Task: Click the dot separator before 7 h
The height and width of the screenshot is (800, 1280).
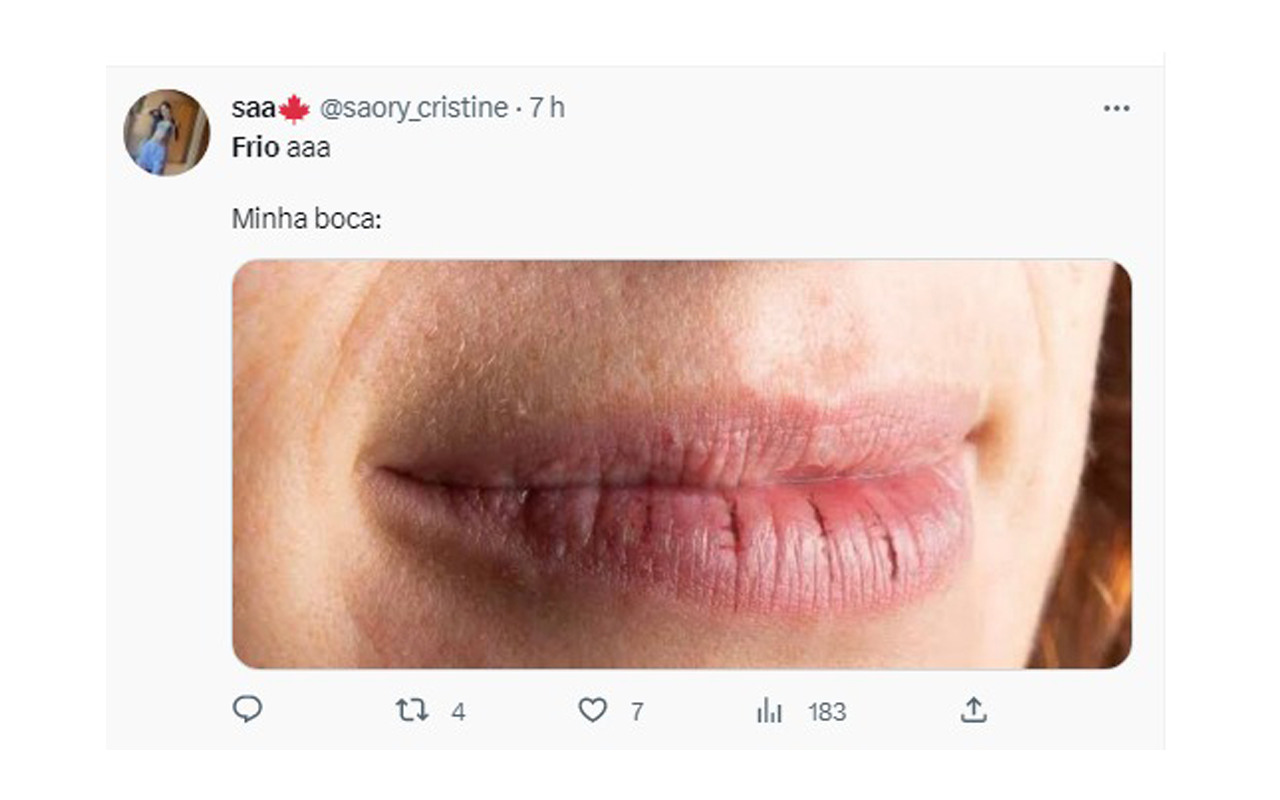Action: pyautogui.click(x=519, y=109)
